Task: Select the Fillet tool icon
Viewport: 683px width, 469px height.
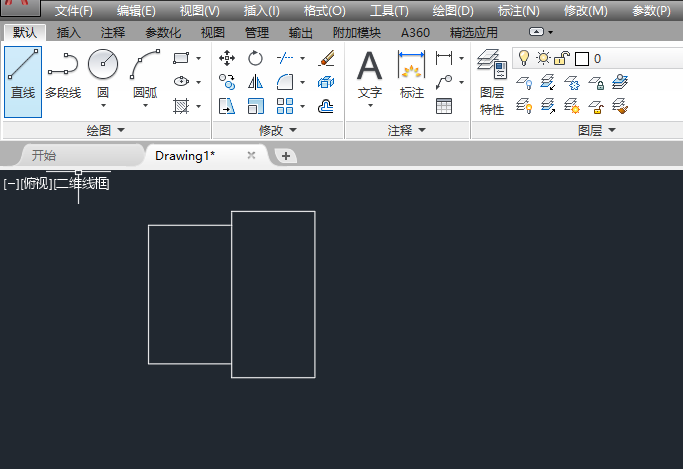Action: [x=285, y=82]
